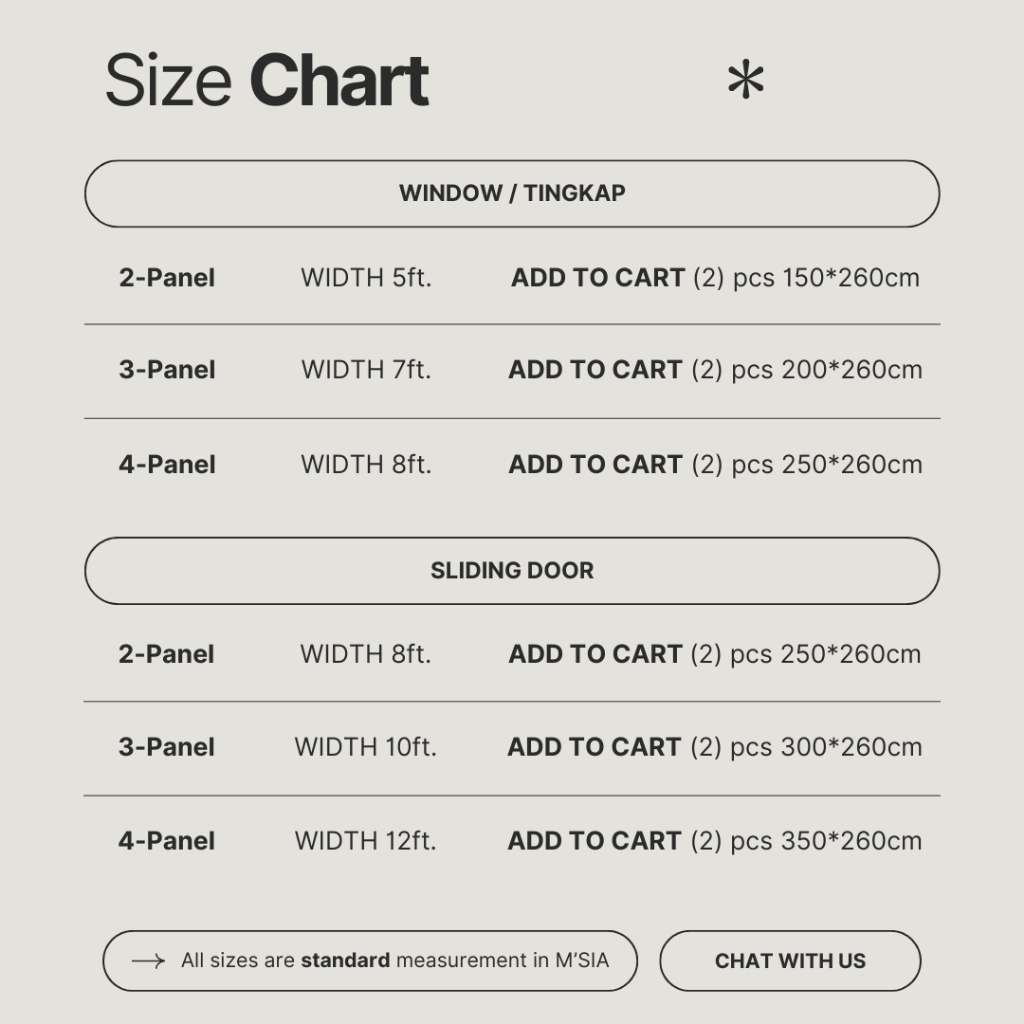Click WIDTH 10ft. text
Viewport: 1024px width, 1024px height.
point(366,747)
